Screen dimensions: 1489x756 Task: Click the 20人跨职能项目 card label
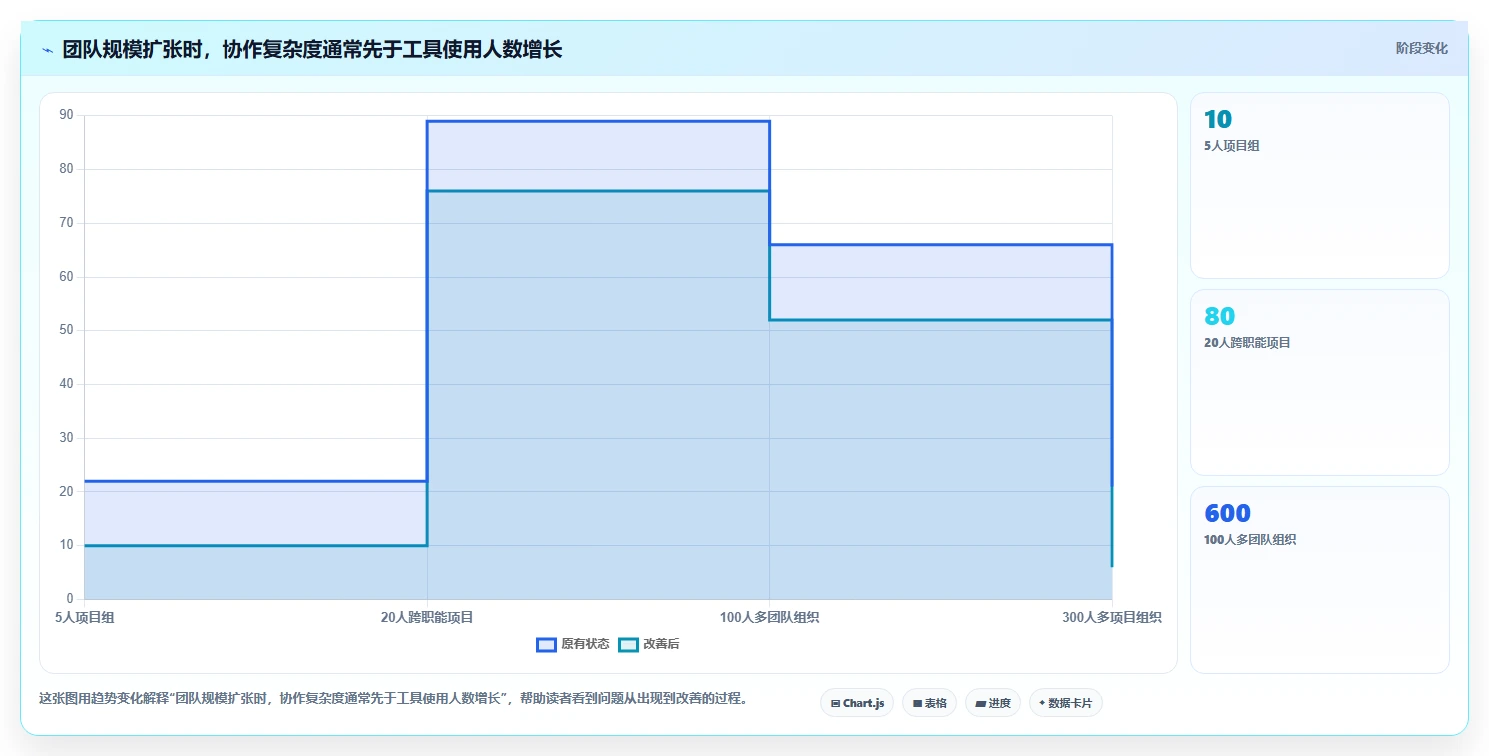click(1247, 343)
